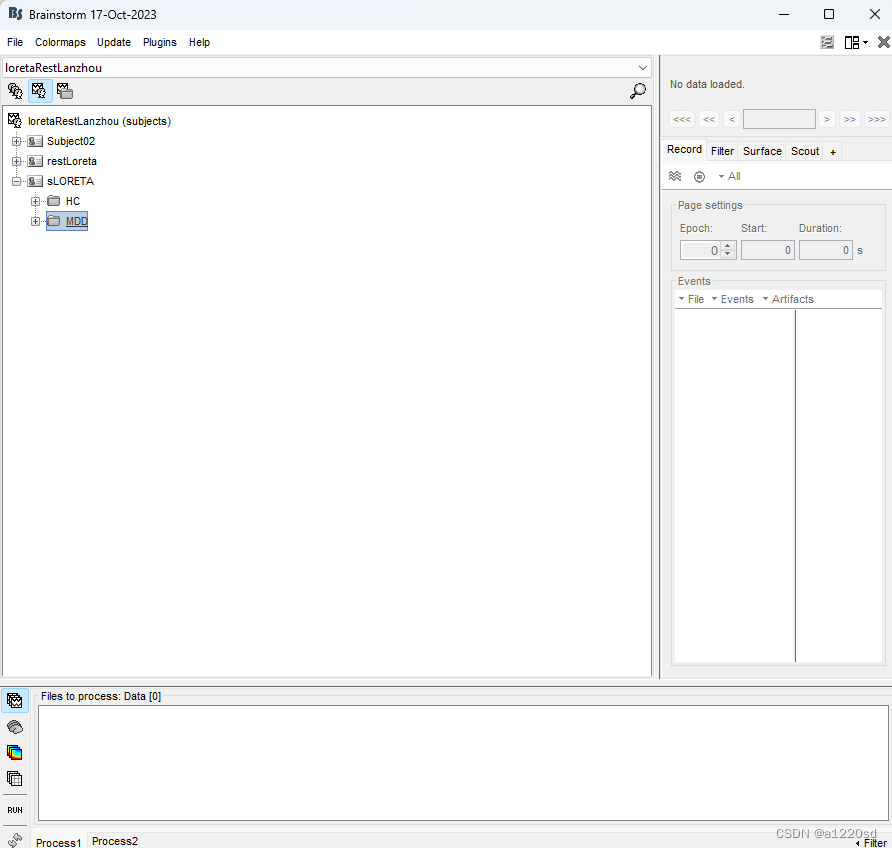Expand the MDD folder

point(35,221)
